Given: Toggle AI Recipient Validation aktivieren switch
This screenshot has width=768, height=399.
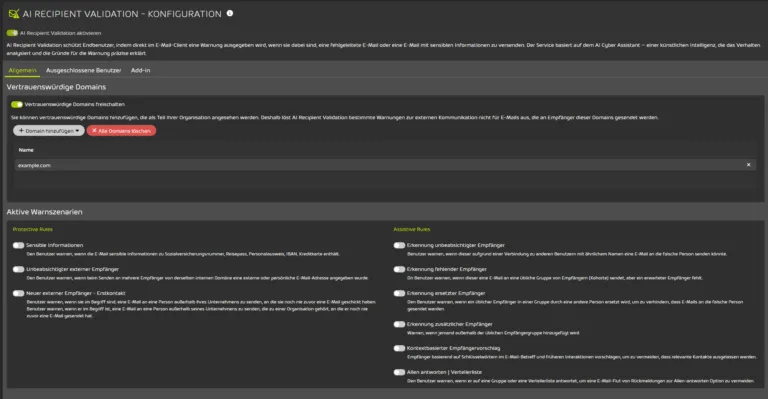Looking at the screenshot, I should [12, 33].
